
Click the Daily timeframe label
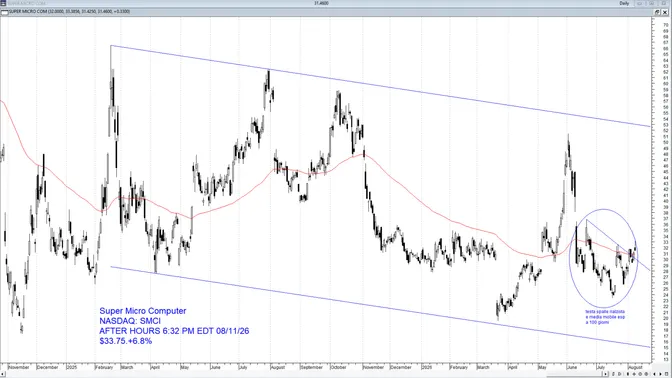[624, 3]
